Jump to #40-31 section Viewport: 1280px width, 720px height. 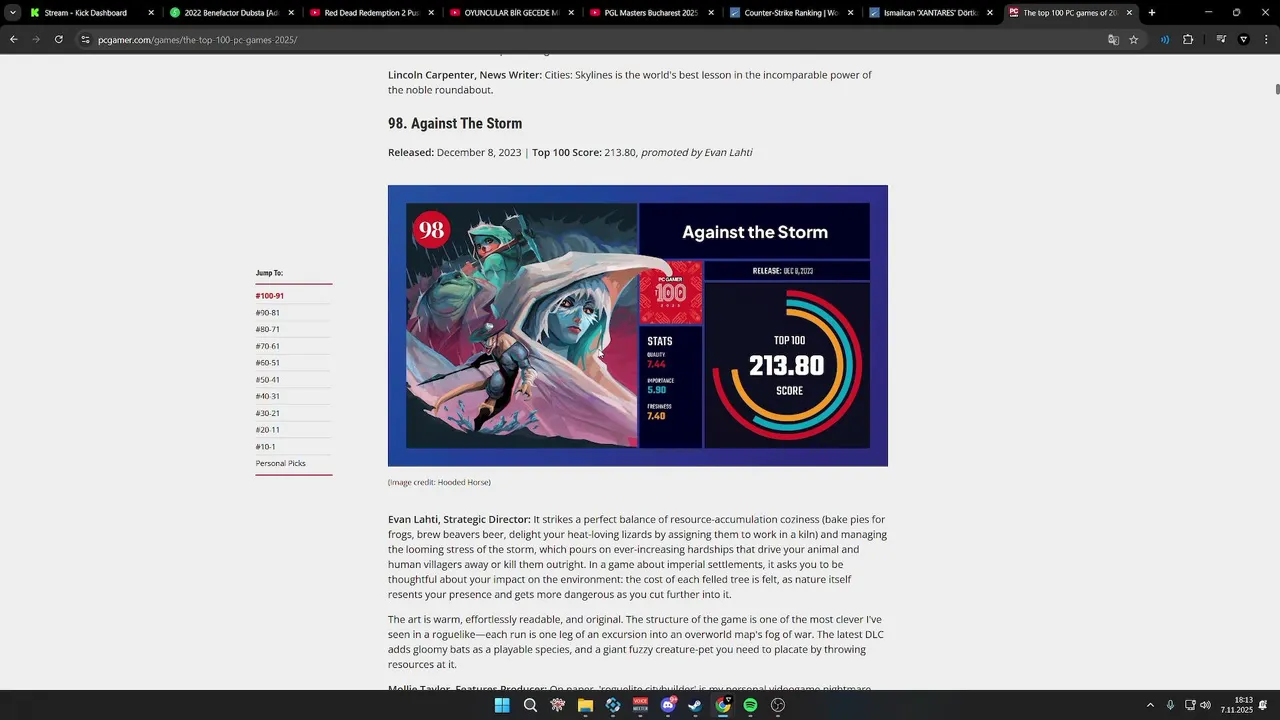267,396
